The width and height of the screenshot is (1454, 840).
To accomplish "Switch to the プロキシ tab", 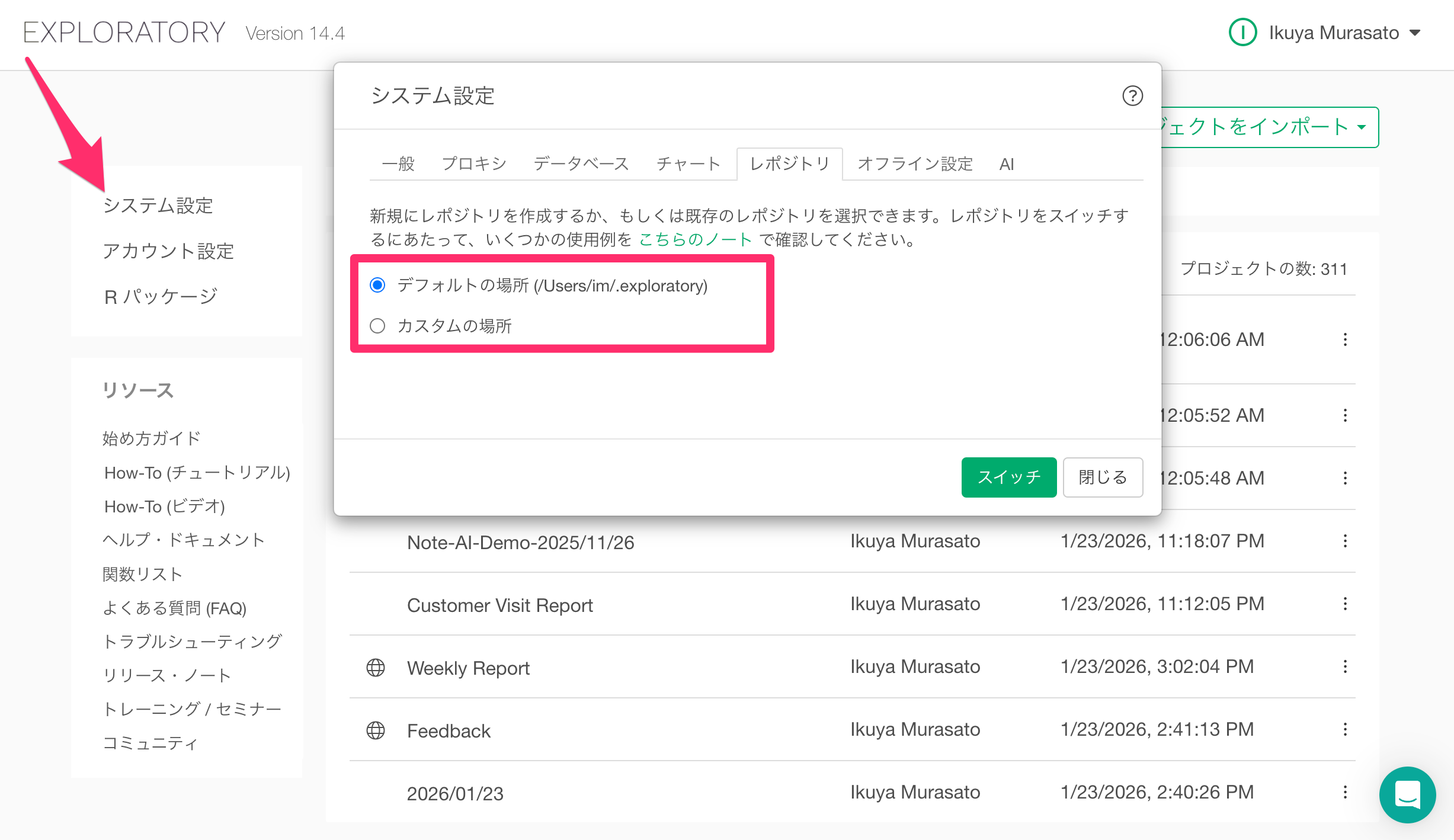I will (x=474, y=164).
